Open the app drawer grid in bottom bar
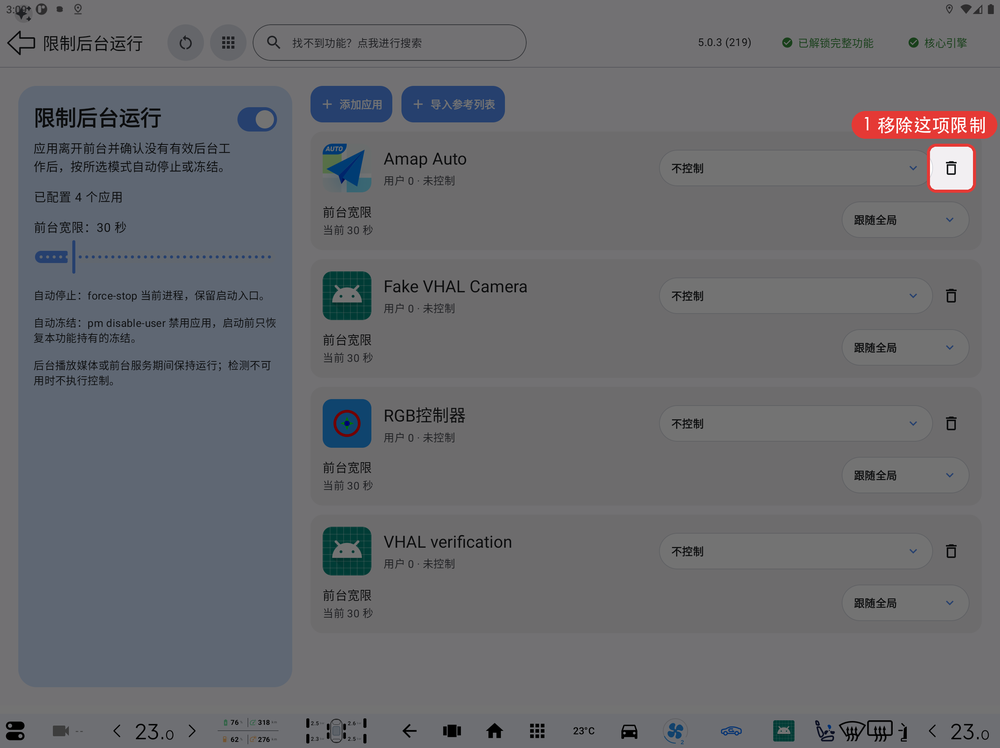The height and width of the screenshot is (748, 1000). coord(537,731)
